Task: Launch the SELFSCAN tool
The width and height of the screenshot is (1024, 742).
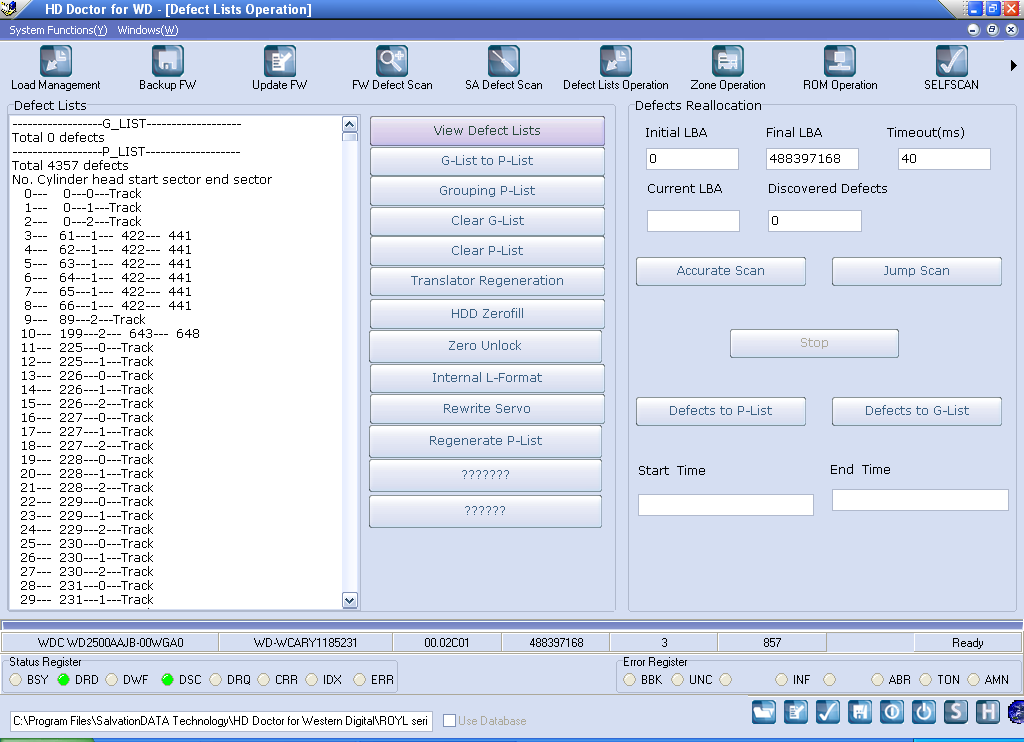Action: click(x=952, y=68)
